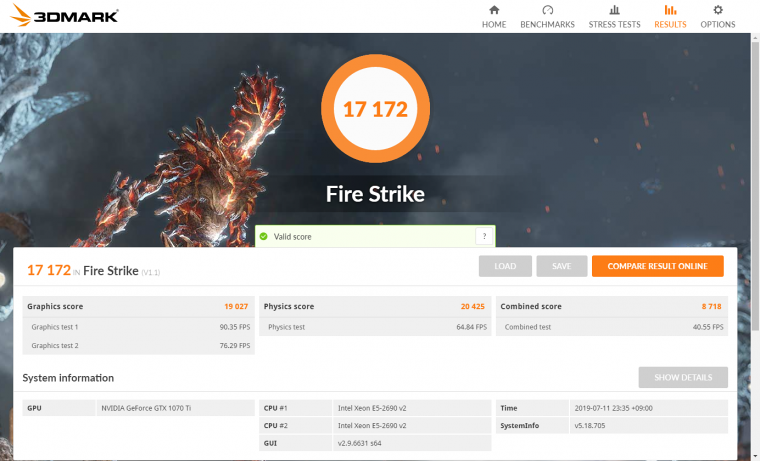Click the Fire Strike title banner

(x=375, y=194)
